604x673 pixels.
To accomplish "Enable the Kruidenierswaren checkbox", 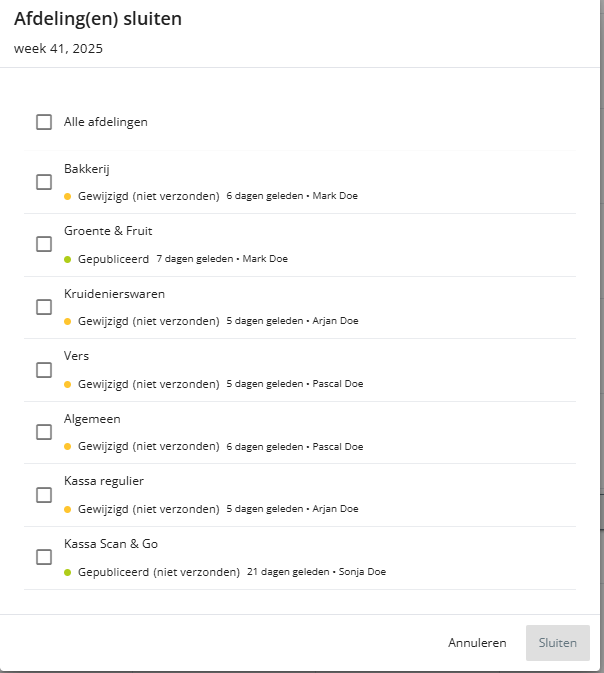I will point(44,307).
